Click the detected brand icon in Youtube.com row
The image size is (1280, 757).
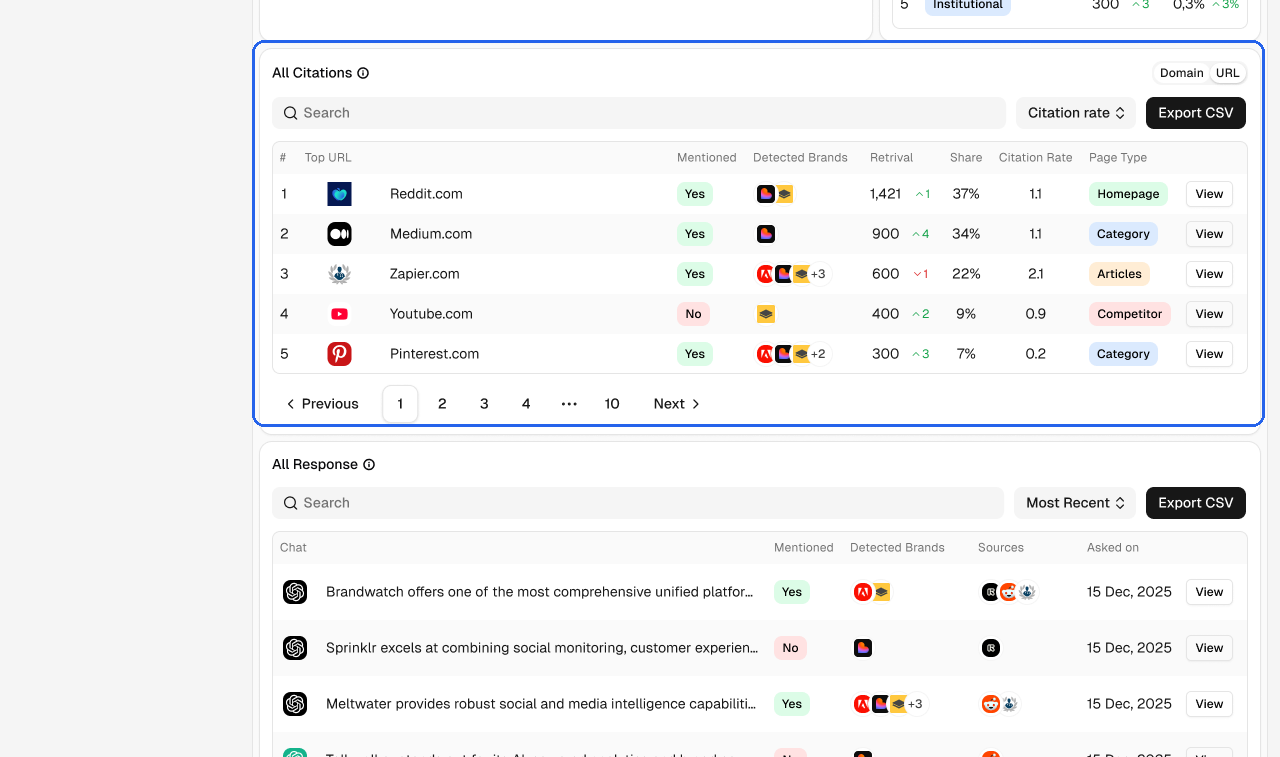766,314
